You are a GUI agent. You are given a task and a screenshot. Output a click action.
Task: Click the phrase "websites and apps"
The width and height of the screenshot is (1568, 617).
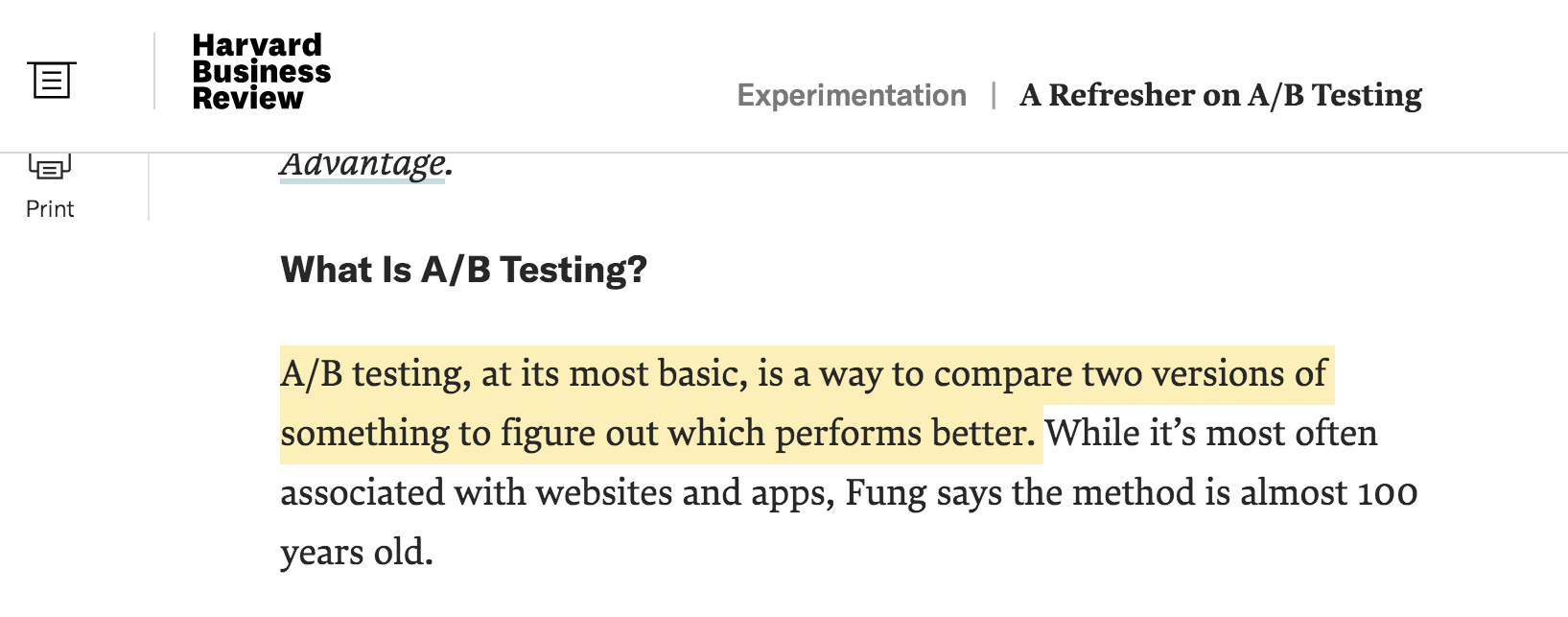click(x=684, y=493)
